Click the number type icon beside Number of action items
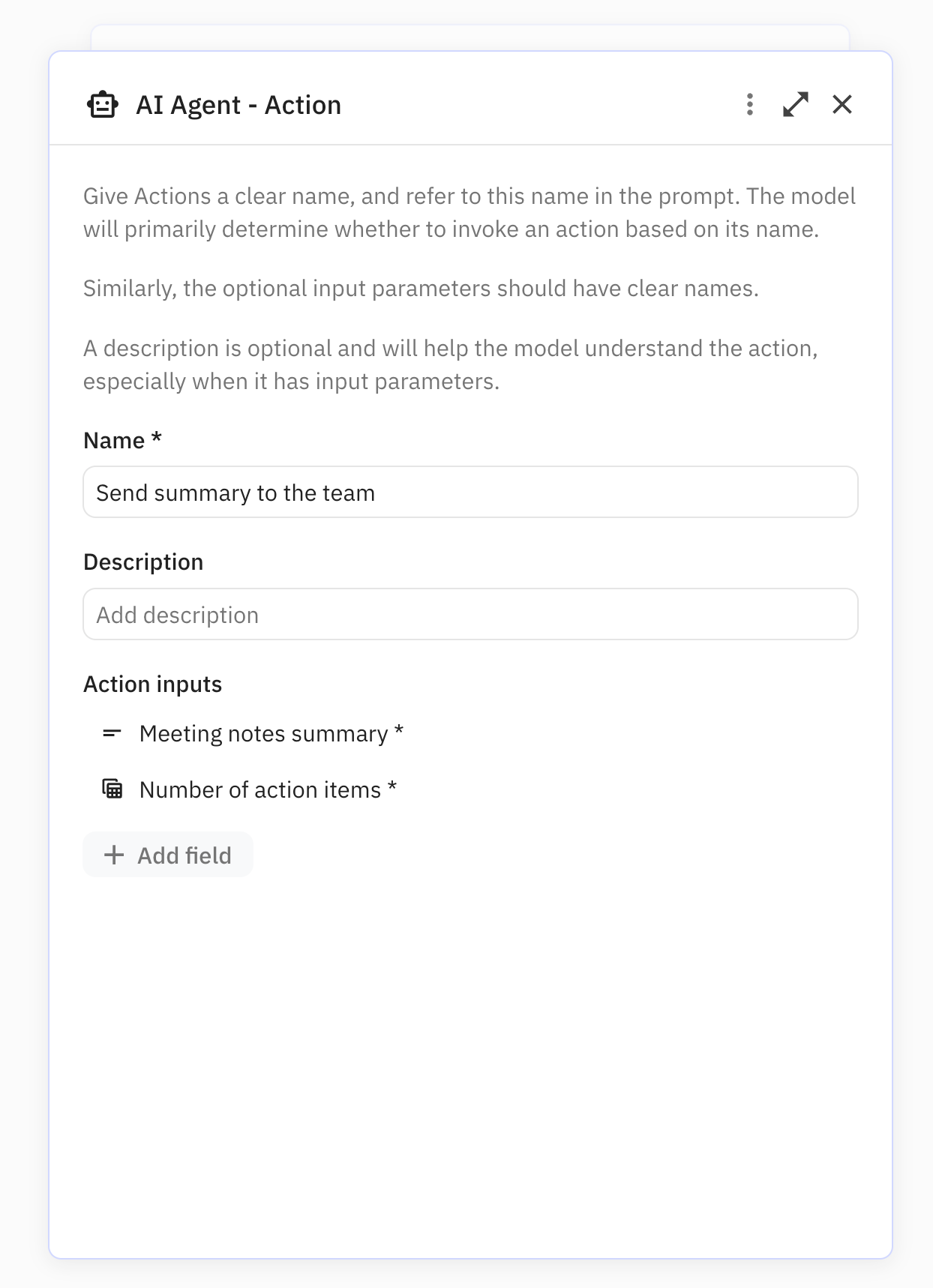The image size is (933, 1288). [x=112, y=789]
